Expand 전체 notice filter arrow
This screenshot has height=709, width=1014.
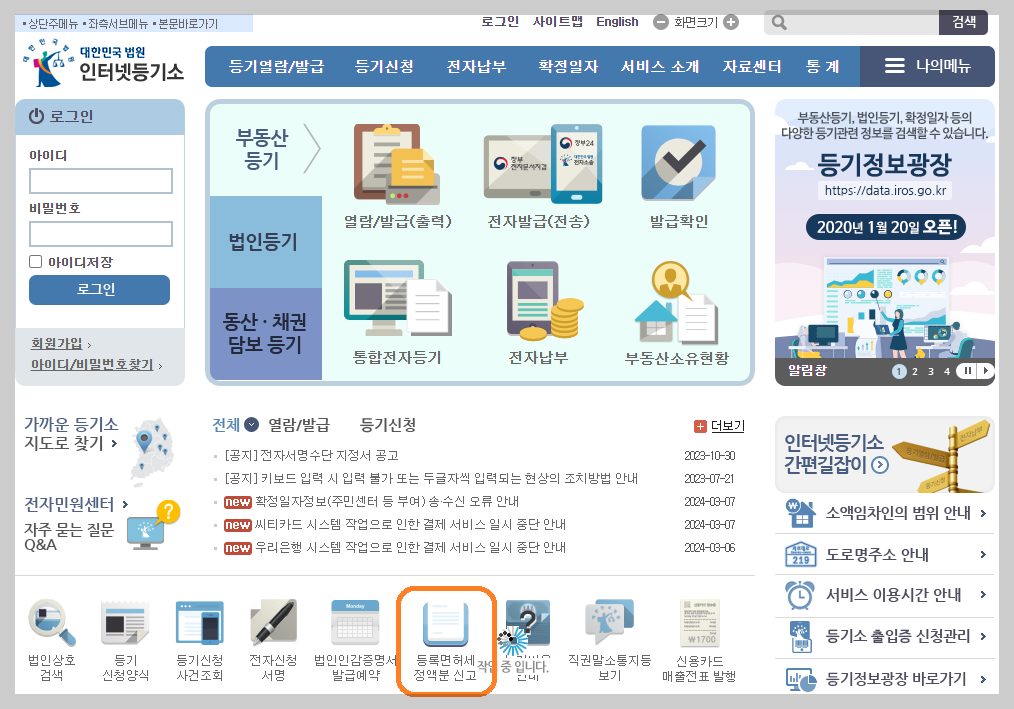pos(252,425)
